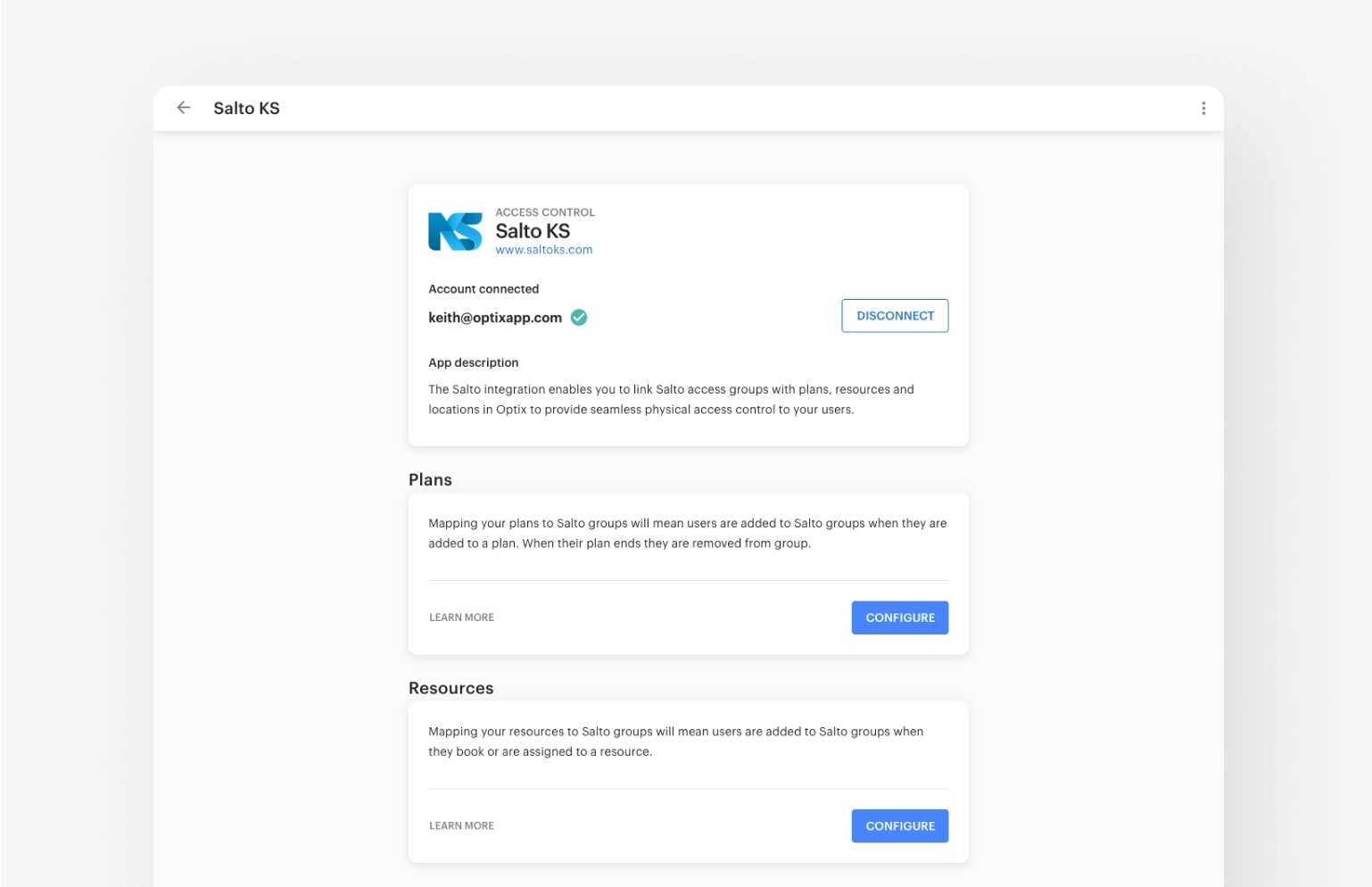The width and height of the screenshot is (1372, 887).
Task: Click the Salto KS app name in card
Action: point(533,231)
